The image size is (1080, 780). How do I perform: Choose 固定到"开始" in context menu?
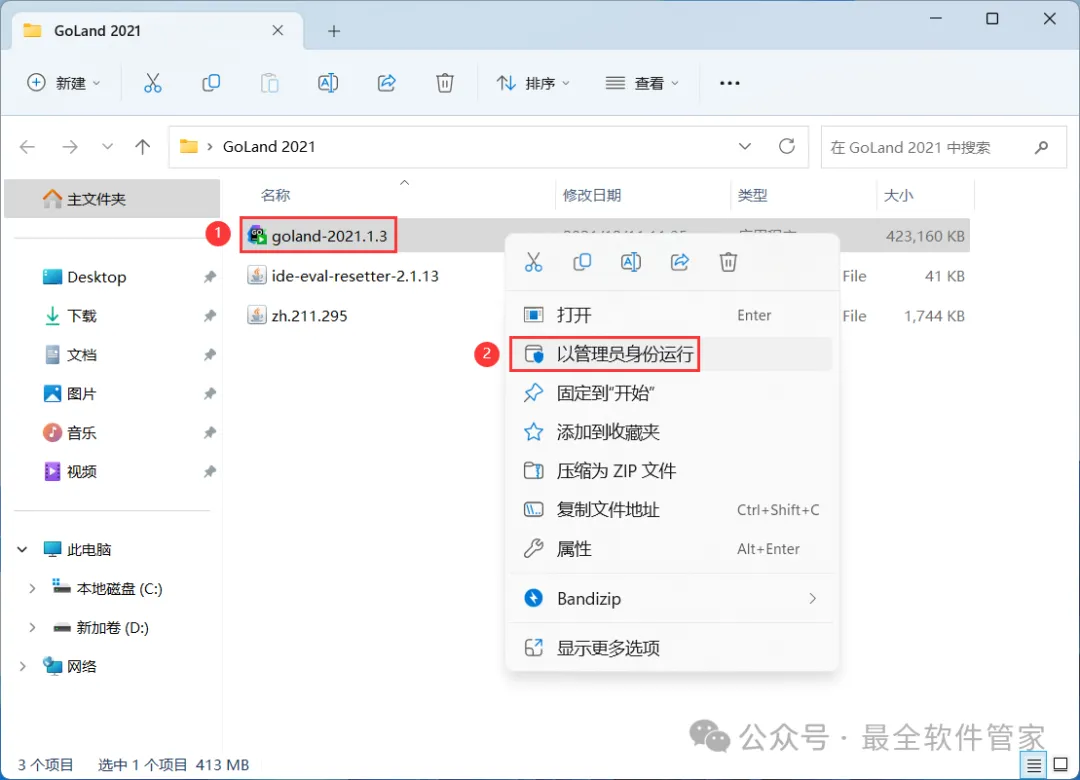click(x=672, y=393)
